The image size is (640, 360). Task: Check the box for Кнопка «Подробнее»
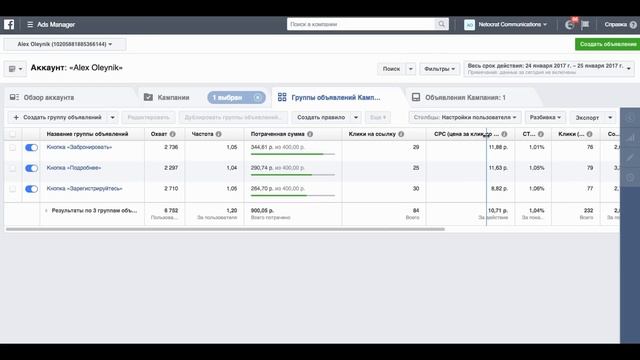[13, 168]
